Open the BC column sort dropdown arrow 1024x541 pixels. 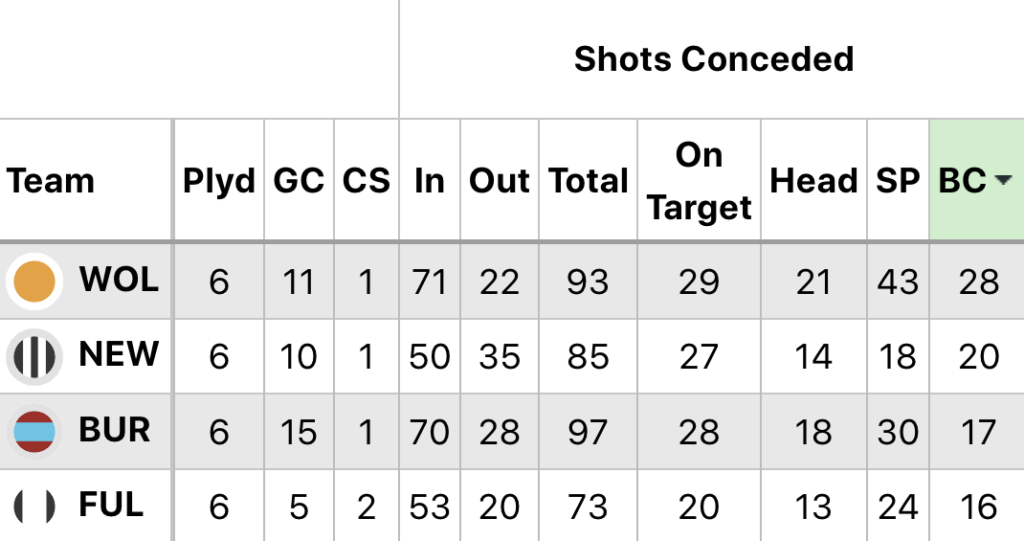tap(1001, 181)
